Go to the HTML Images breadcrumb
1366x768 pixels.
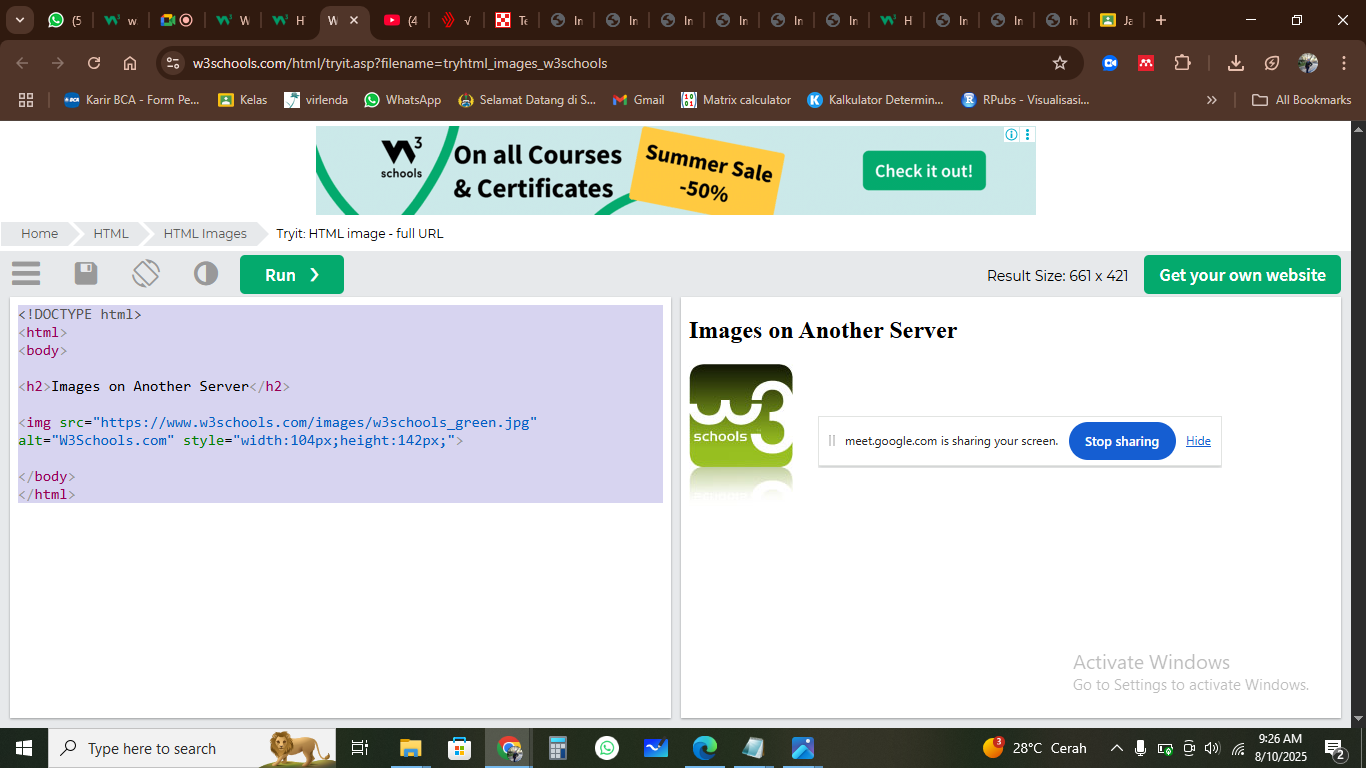pos(205,233)
